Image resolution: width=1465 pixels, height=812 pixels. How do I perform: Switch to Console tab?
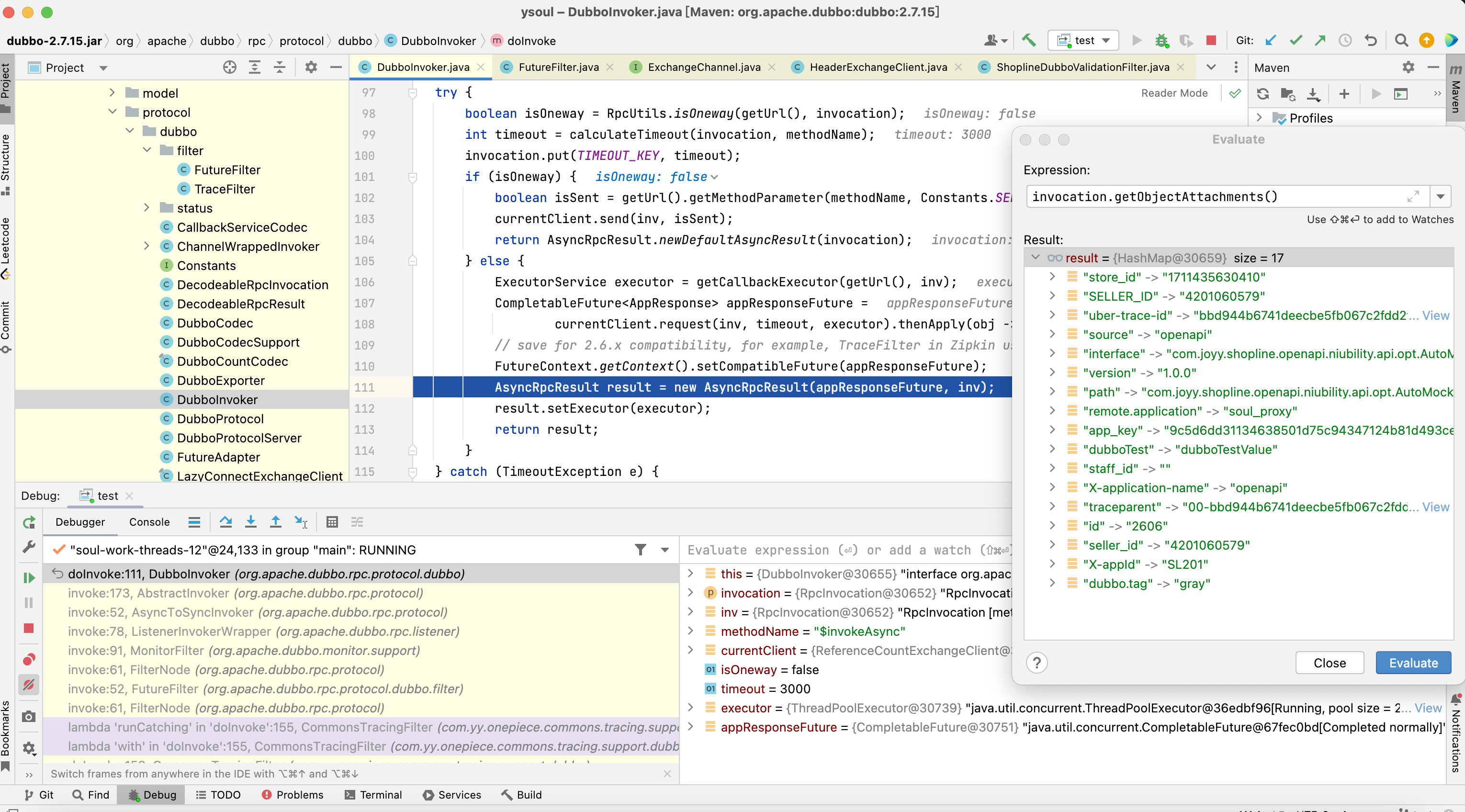(x=149, y=521)
